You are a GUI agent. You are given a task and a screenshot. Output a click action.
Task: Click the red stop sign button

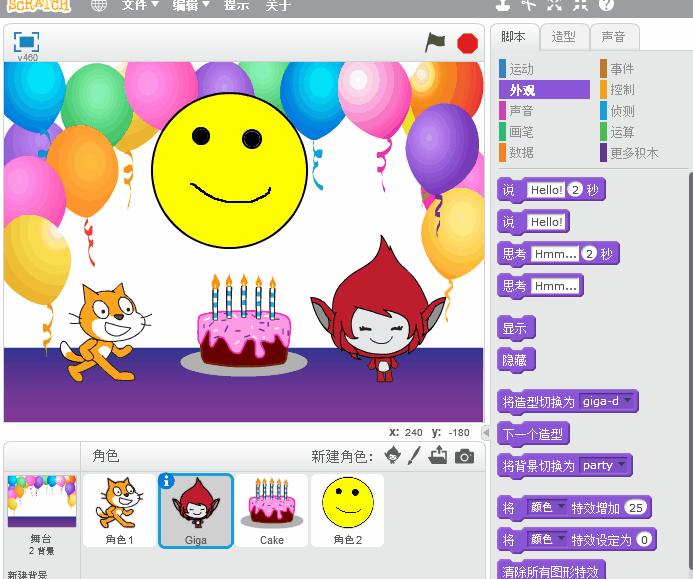(467, 43)
